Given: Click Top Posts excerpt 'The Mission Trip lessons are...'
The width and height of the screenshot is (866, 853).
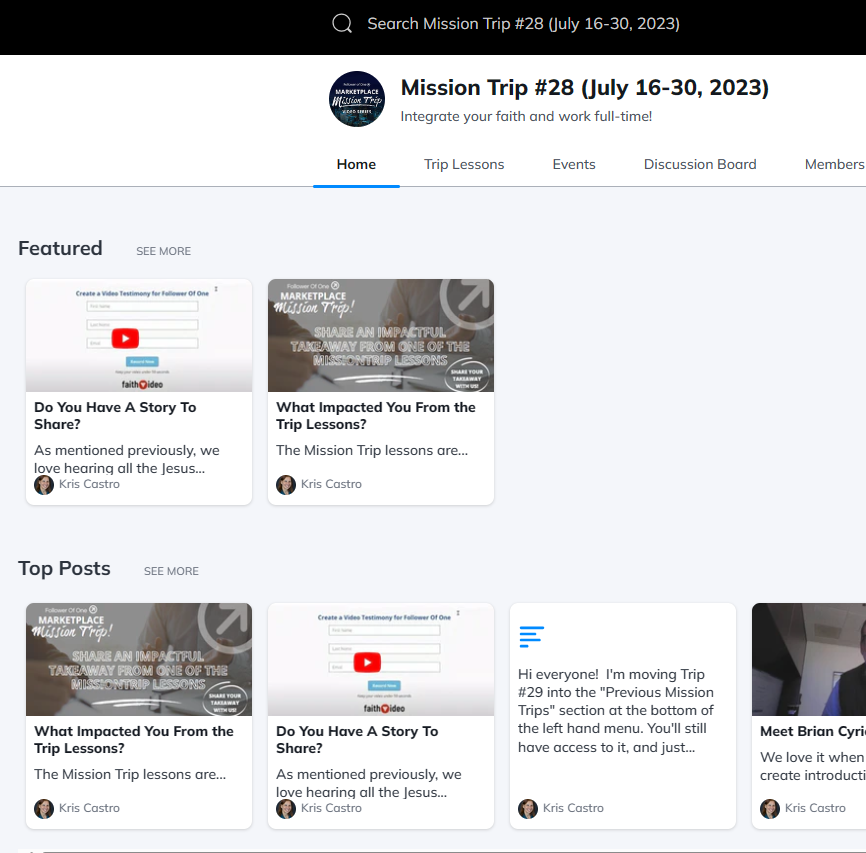Looking at the screenshot, I should coord(130,774).
